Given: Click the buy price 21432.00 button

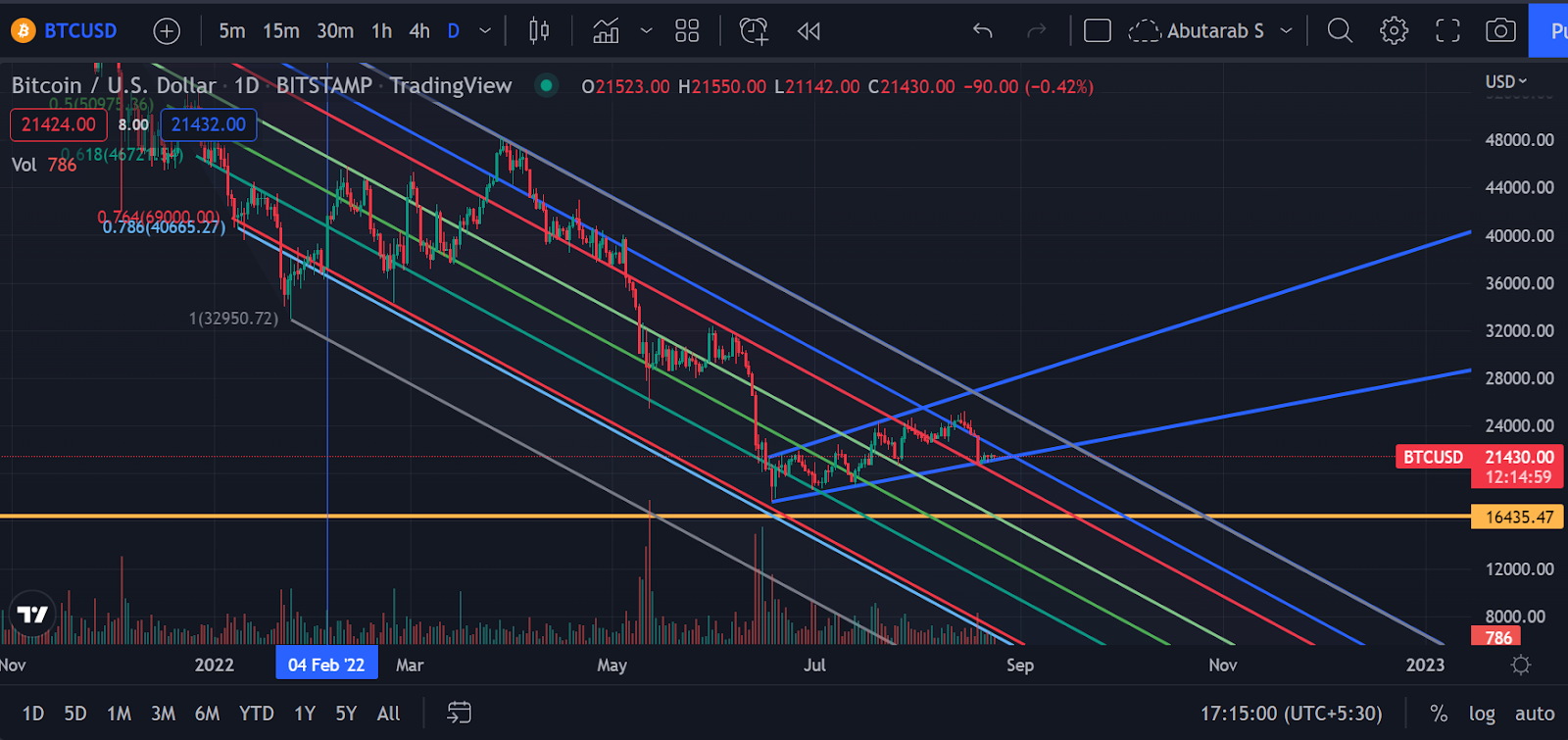Looking at the screenshot, I should (x=209, y=124).
